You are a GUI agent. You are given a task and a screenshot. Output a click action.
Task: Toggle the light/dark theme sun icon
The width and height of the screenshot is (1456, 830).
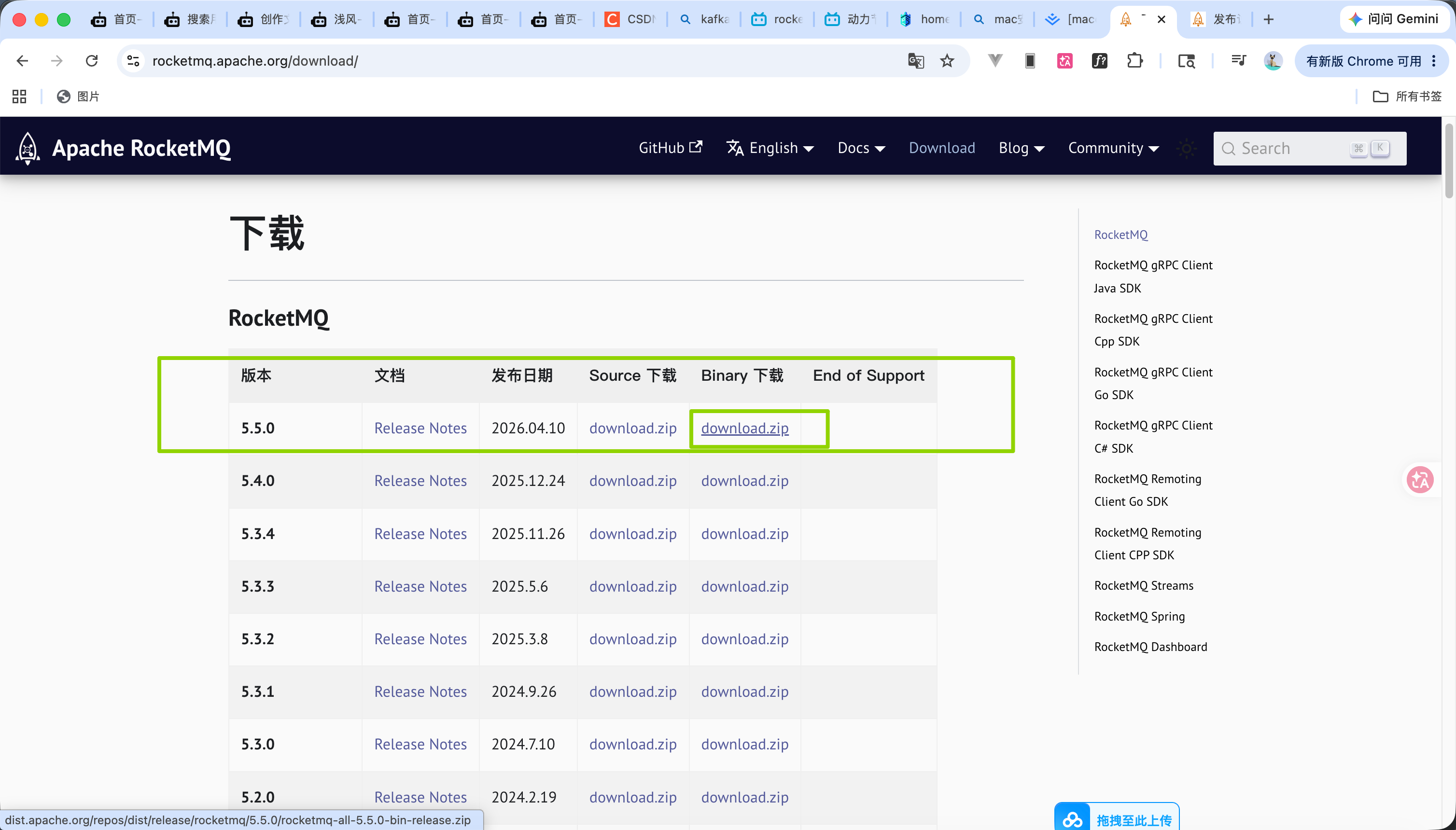1187,148
